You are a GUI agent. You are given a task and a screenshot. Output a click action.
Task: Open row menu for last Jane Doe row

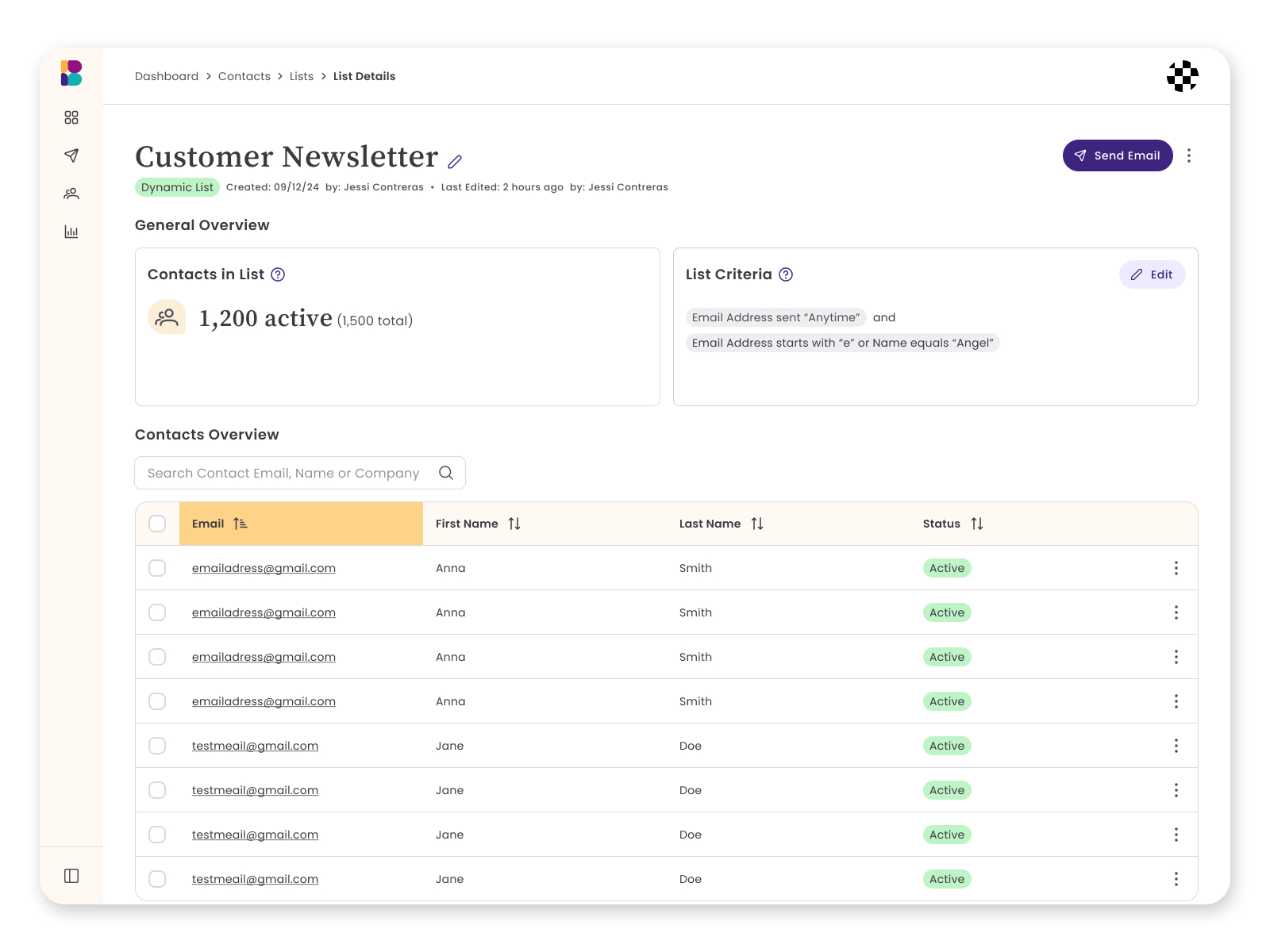point(1176,879)
